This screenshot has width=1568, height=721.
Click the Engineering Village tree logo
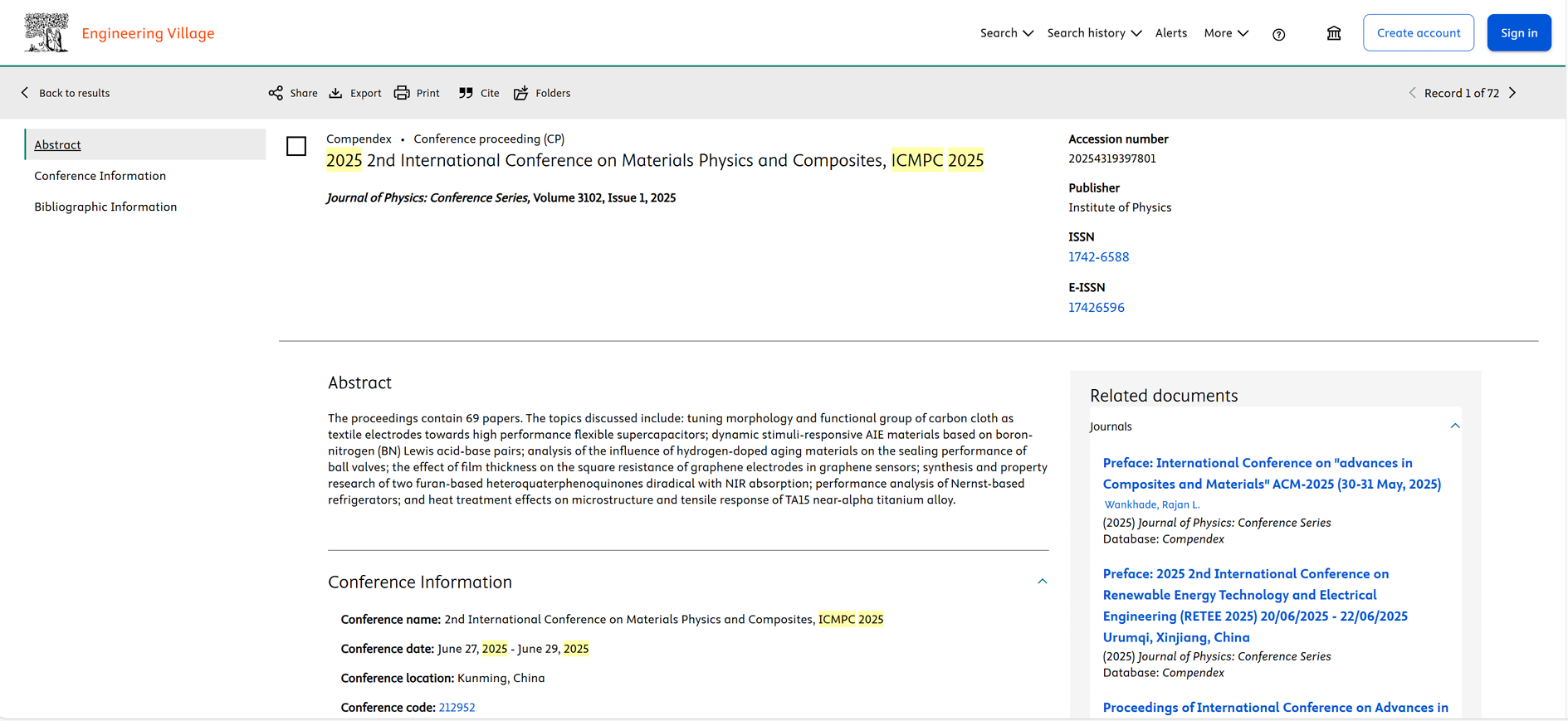point(46,33)
